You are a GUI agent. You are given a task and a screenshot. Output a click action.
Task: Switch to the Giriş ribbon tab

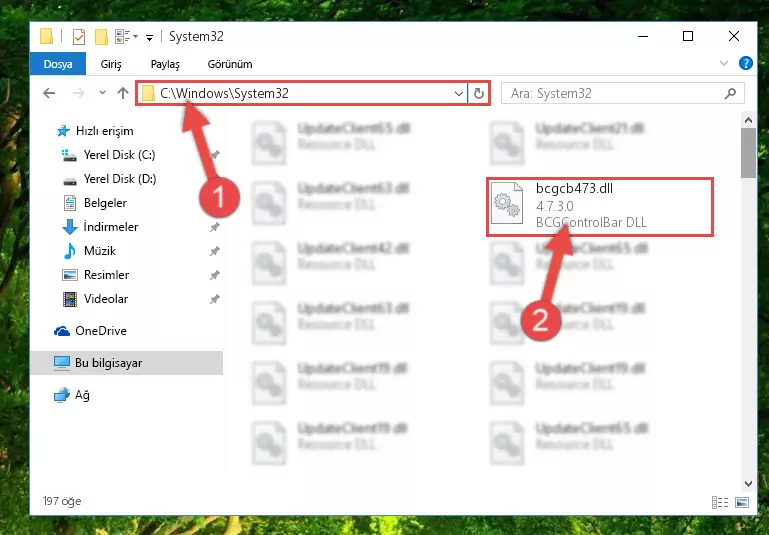pos(111,64)
